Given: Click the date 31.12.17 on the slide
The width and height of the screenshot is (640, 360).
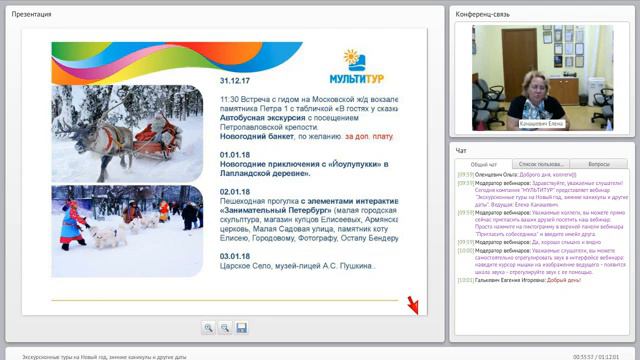Looking at the screenshot, I should coord(235,81).
